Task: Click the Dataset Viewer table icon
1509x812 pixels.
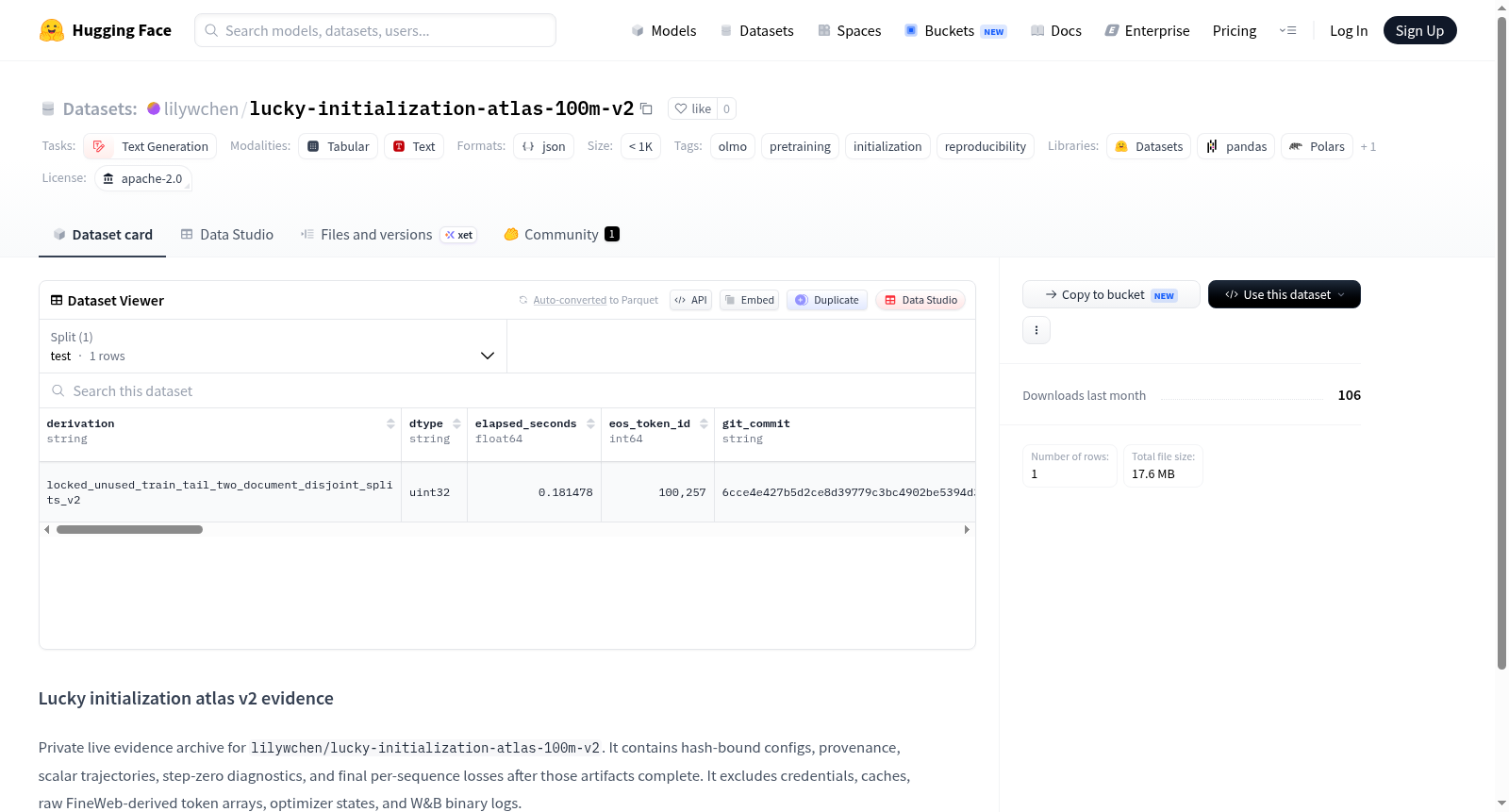Action: click(x=57, y=300)
